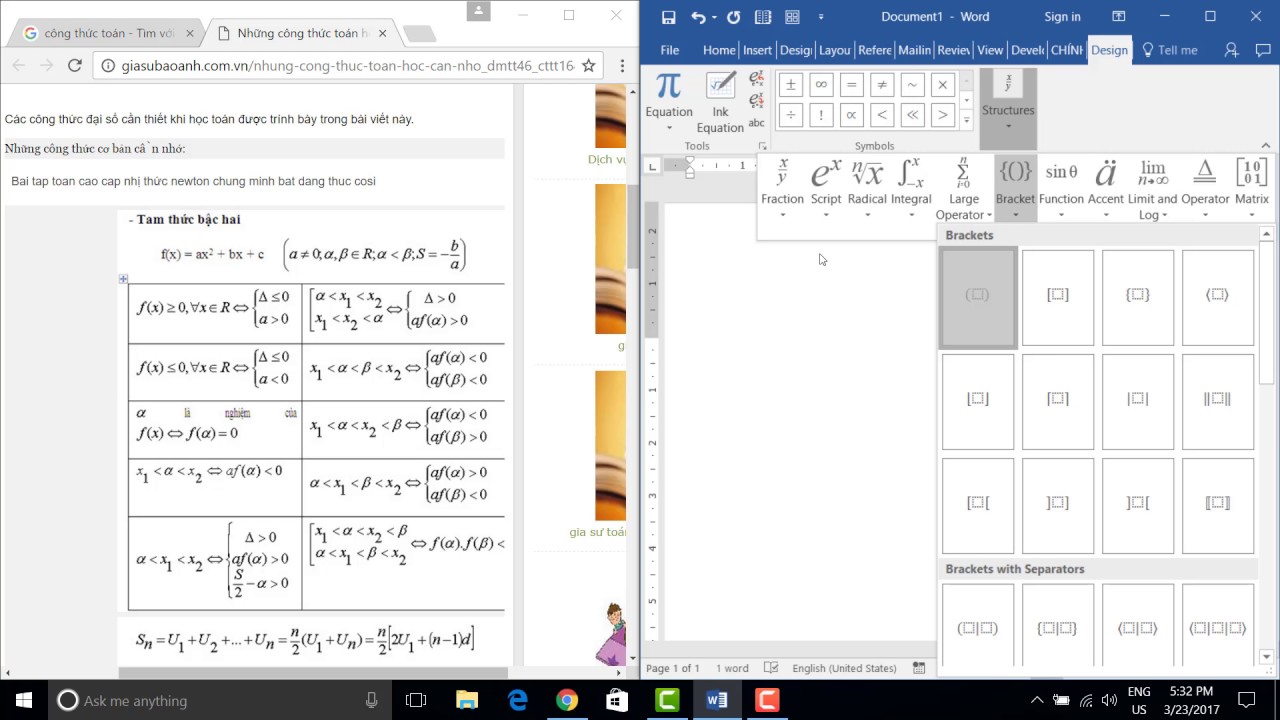Image resolution: width=1280 pixels, height=720 pixels.
Task: Open Microsoft Edge from the taskbar
Action: tap(517, 700)
